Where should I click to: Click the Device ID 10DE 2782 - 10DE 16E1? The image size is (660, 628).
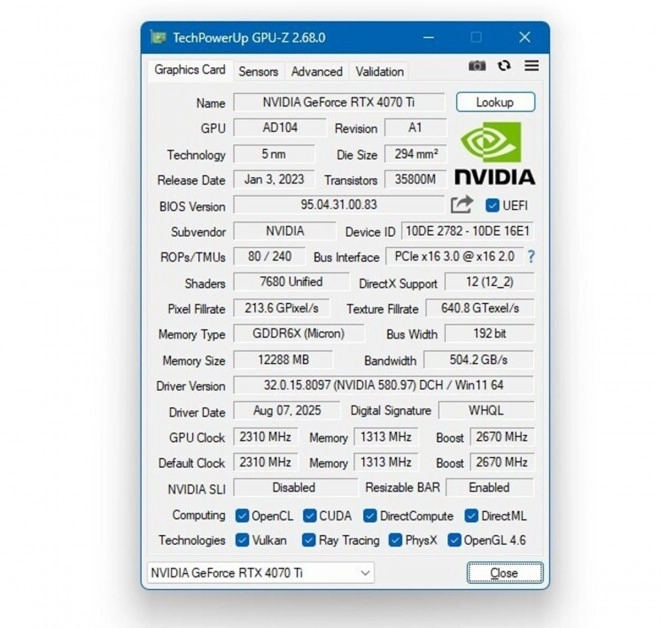point(467,231)
